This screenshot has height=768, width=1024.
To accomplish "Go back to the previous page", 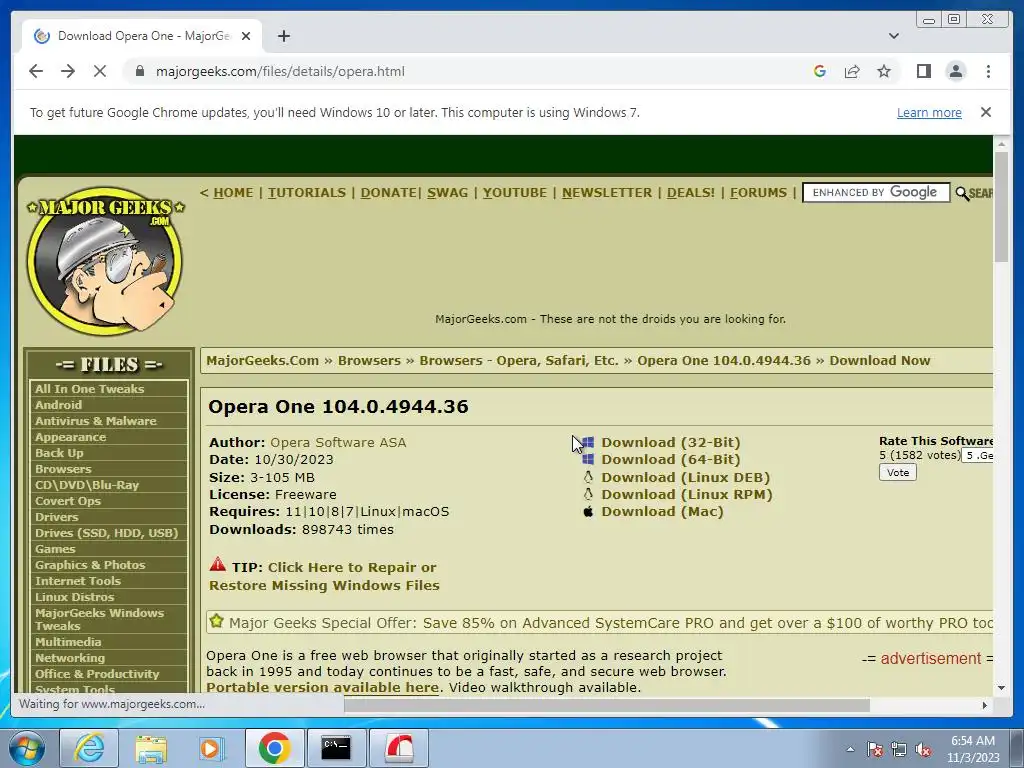I will tap(36, 71).
